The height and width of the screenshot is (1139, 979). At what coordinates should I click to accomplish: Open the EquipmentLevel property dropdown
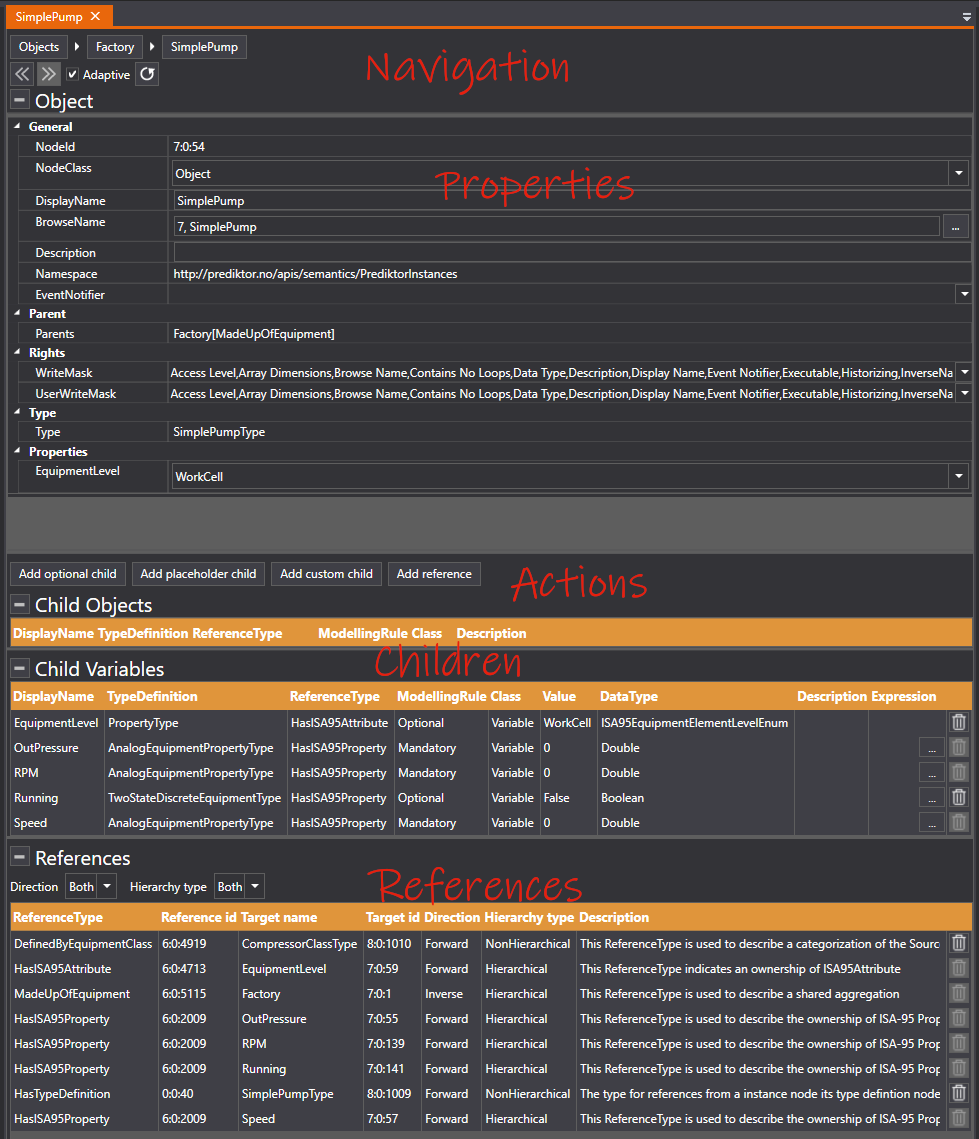coord(959,476)
